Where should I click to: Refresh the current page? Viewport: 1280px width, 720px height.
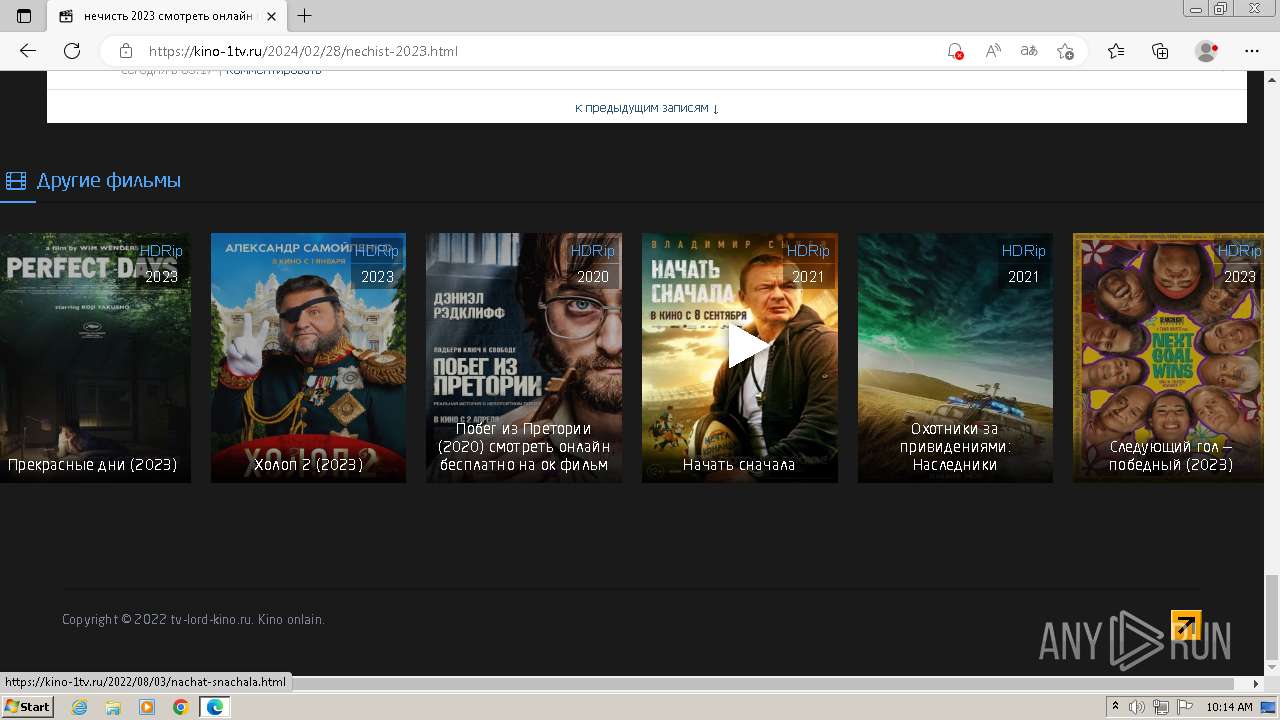pyautogui.click(x=72, y=51)
